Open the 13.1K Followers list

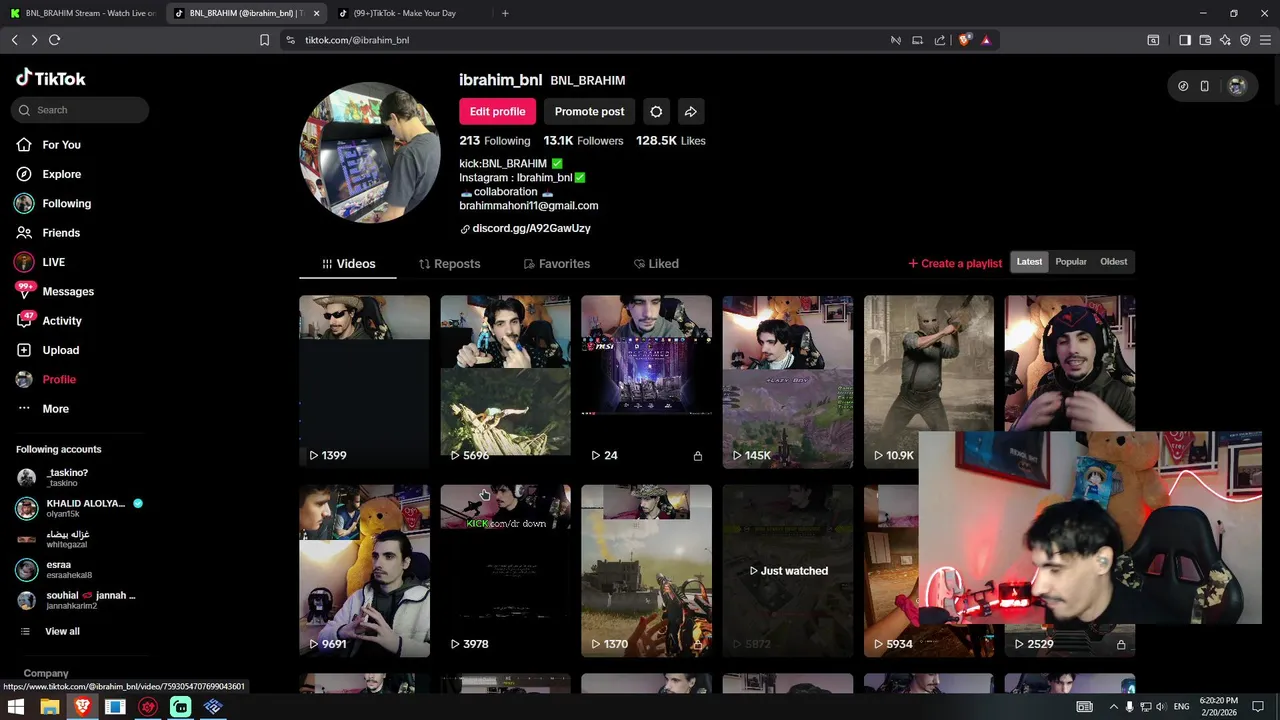point(583,141)
